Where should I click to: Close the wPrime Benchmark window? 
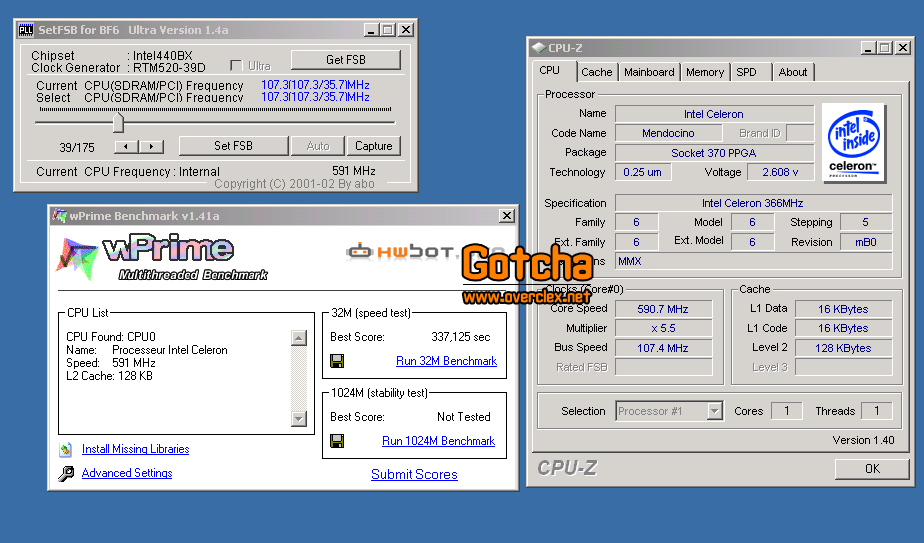506,216
